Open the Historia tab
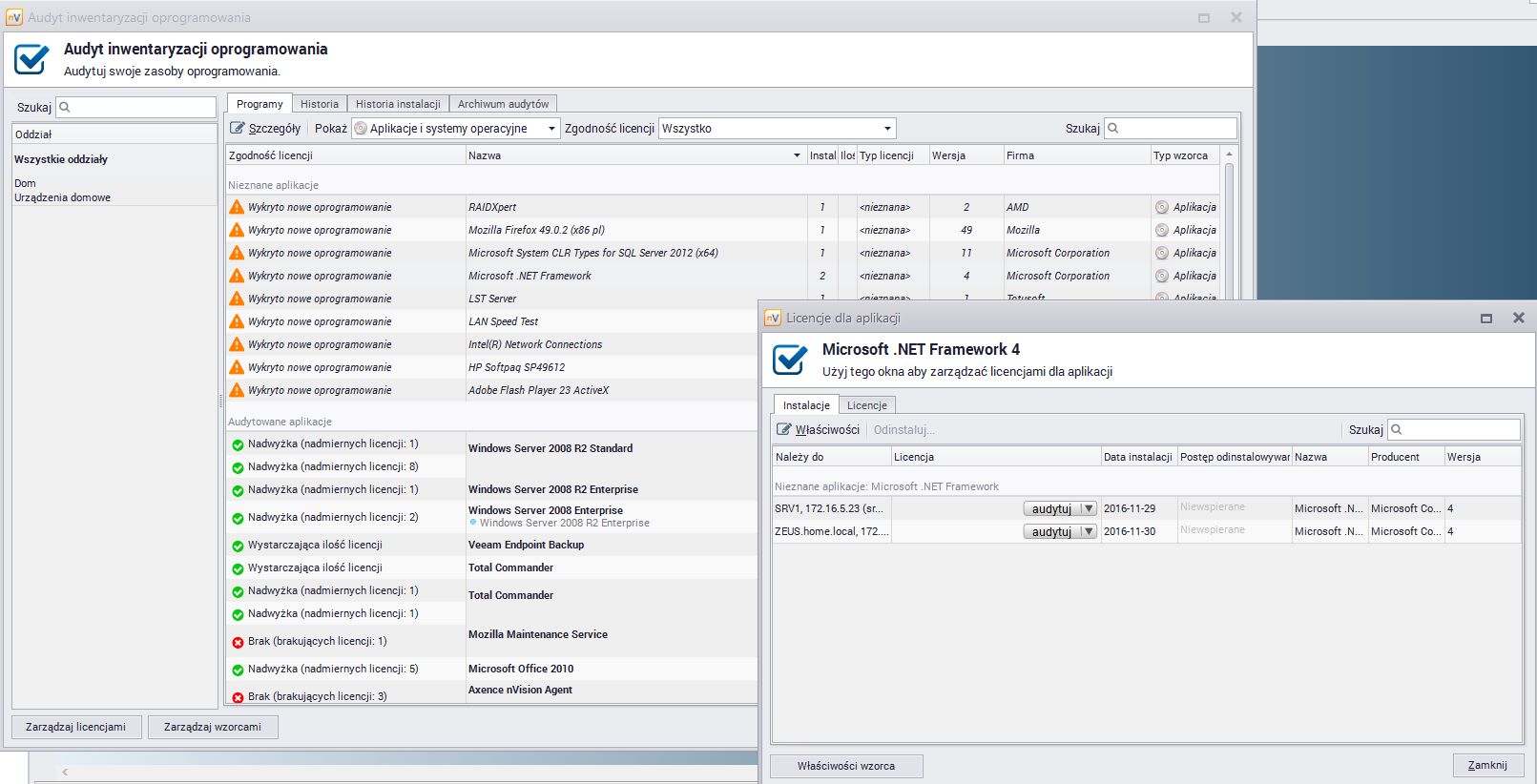Image resolution: width=1537 pixels, height=784 pixels. pyautogui.click(x=320, y=104)
